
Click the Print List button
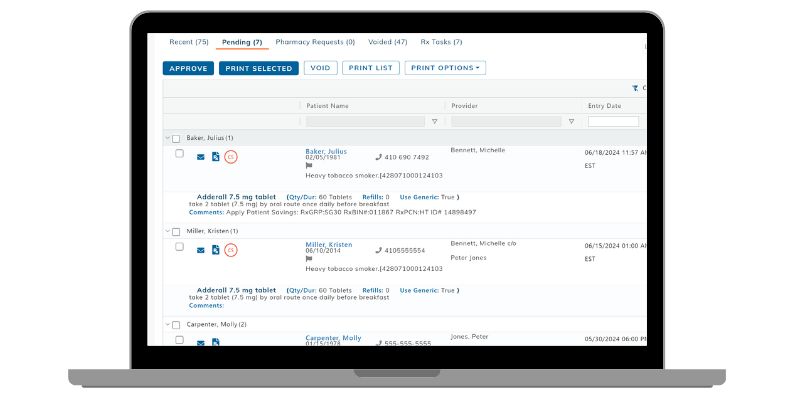pos(371,68)
